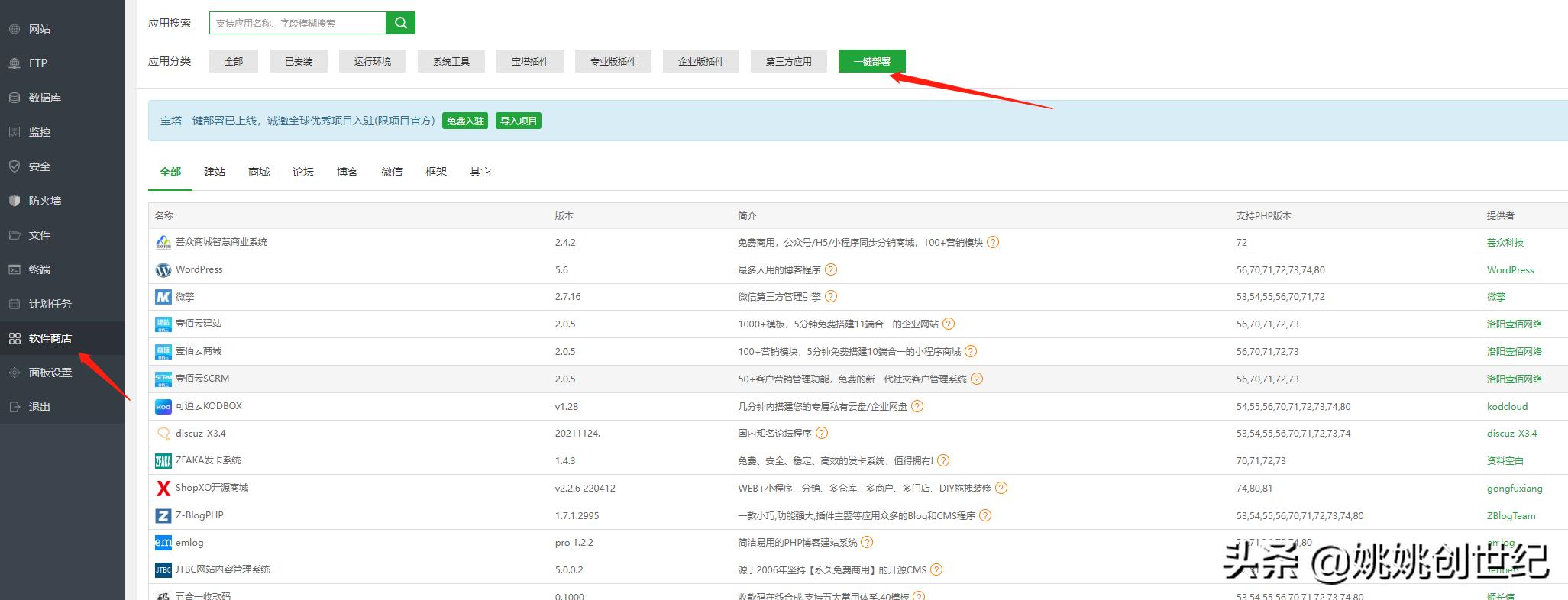This screenshot has width=1568, height=600.
Task: Filter apps by 运行环境
Action: coord(373,61)
